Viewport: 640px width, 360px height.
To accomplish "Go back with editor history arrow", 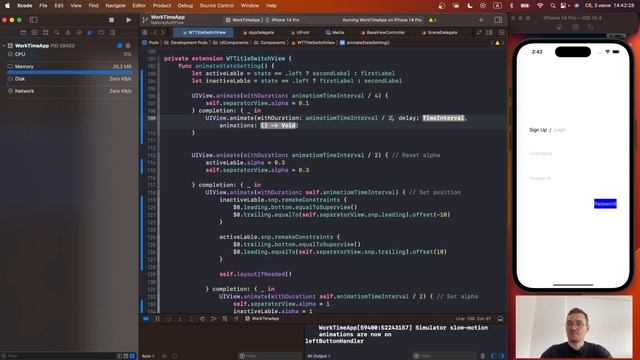I will tap(156, 33).
